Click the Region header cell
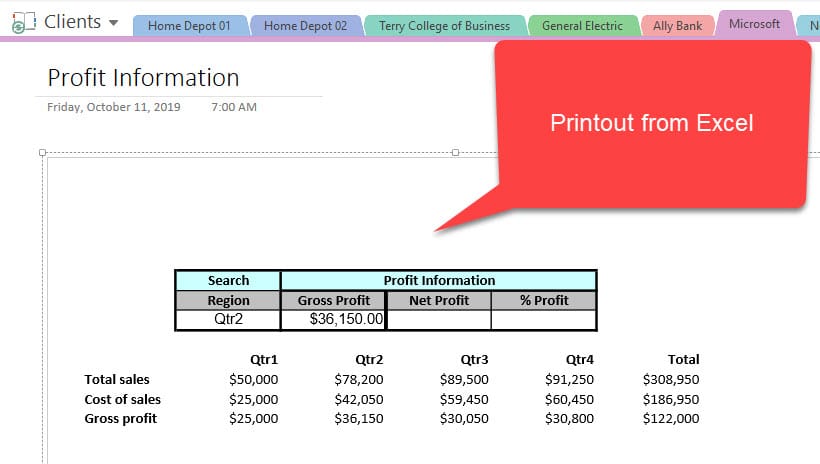The height and width of the screenshot is (464, 820). [228, 300]
